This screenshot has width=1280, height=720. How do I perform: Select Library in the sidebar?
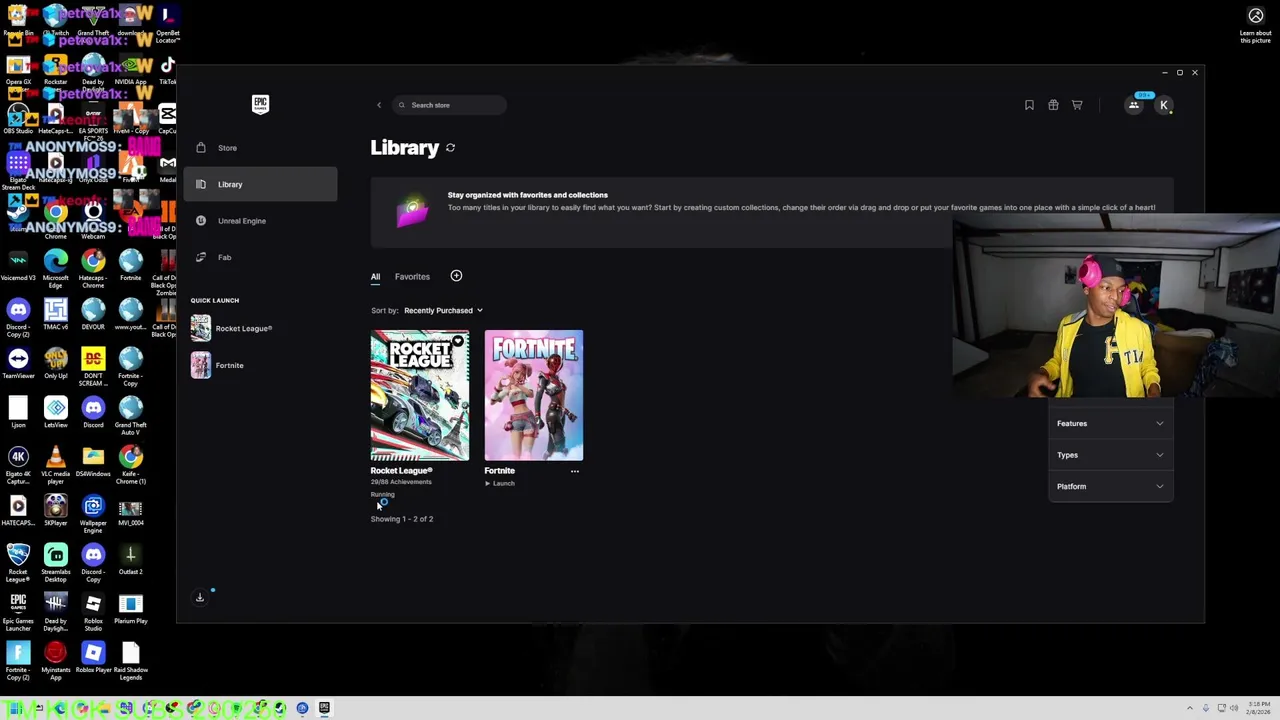pyautogui.click(x=260, y=184)
